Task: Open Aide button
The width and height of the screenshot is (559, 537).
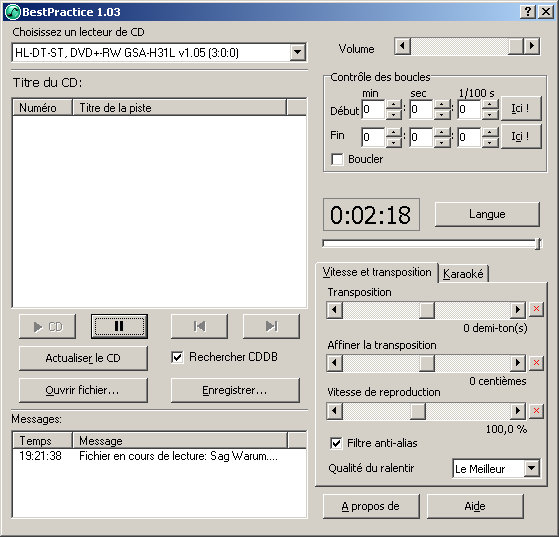Action: click(475, 506)
